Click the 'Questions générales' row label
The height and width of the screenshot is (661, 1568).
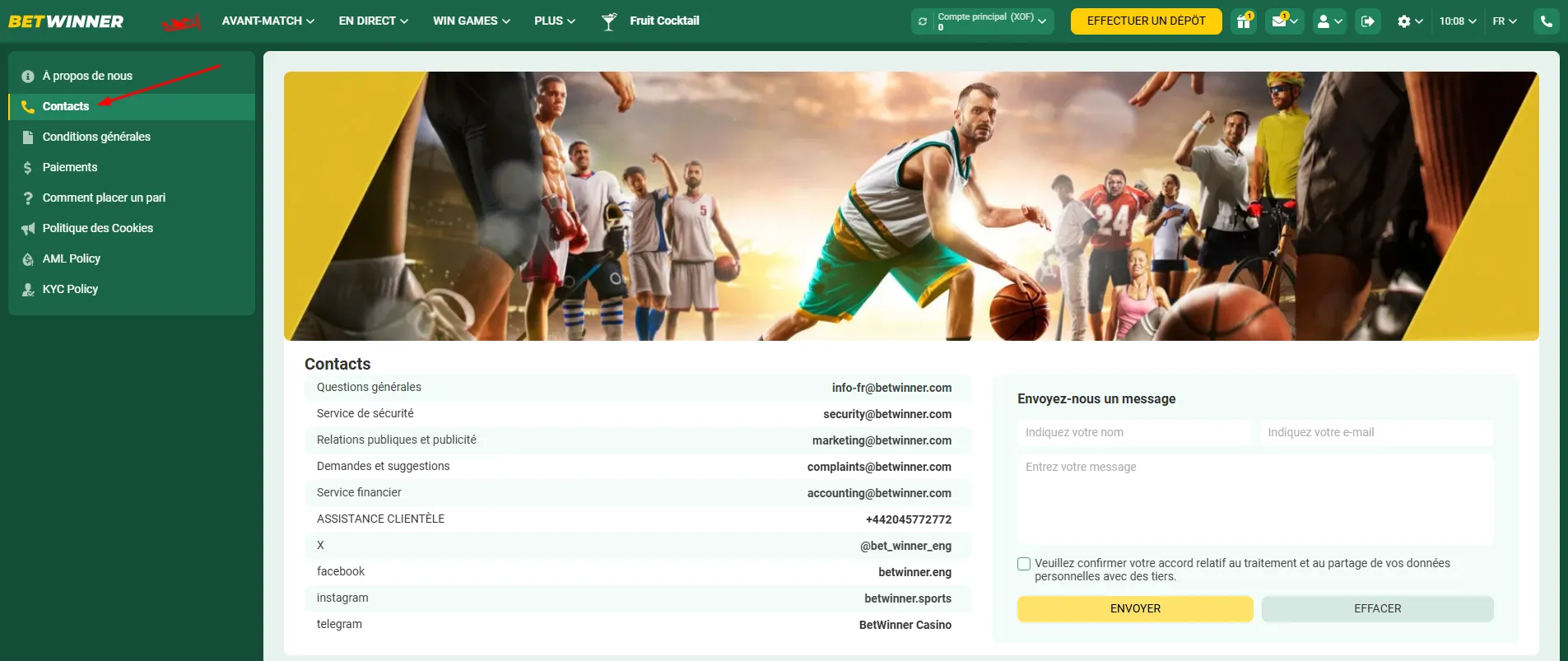369,387
